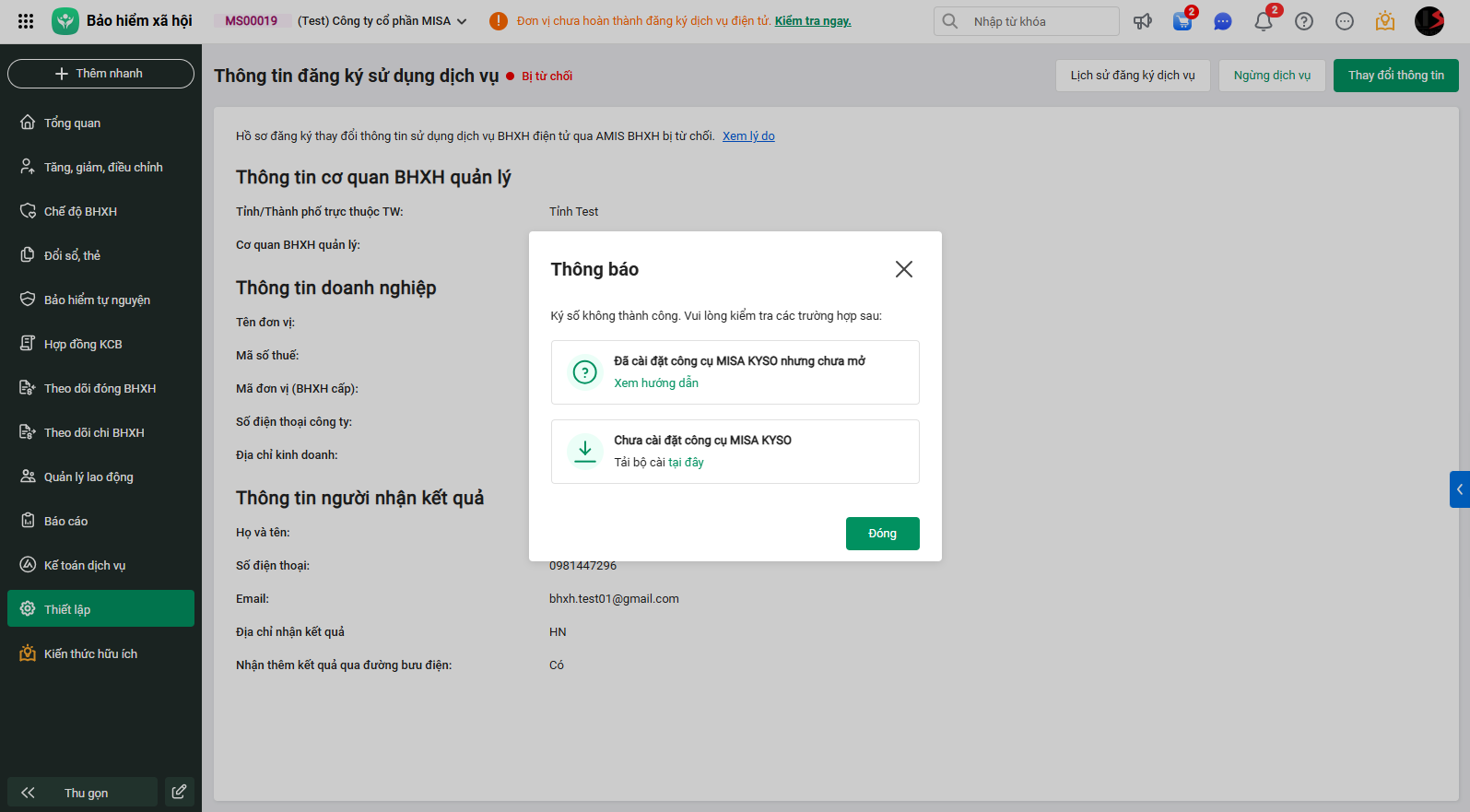Image resolution: width=1470 pixels, height=812 pixels.
Task: Open Thiết lập menu item
Action: point(100,609)
